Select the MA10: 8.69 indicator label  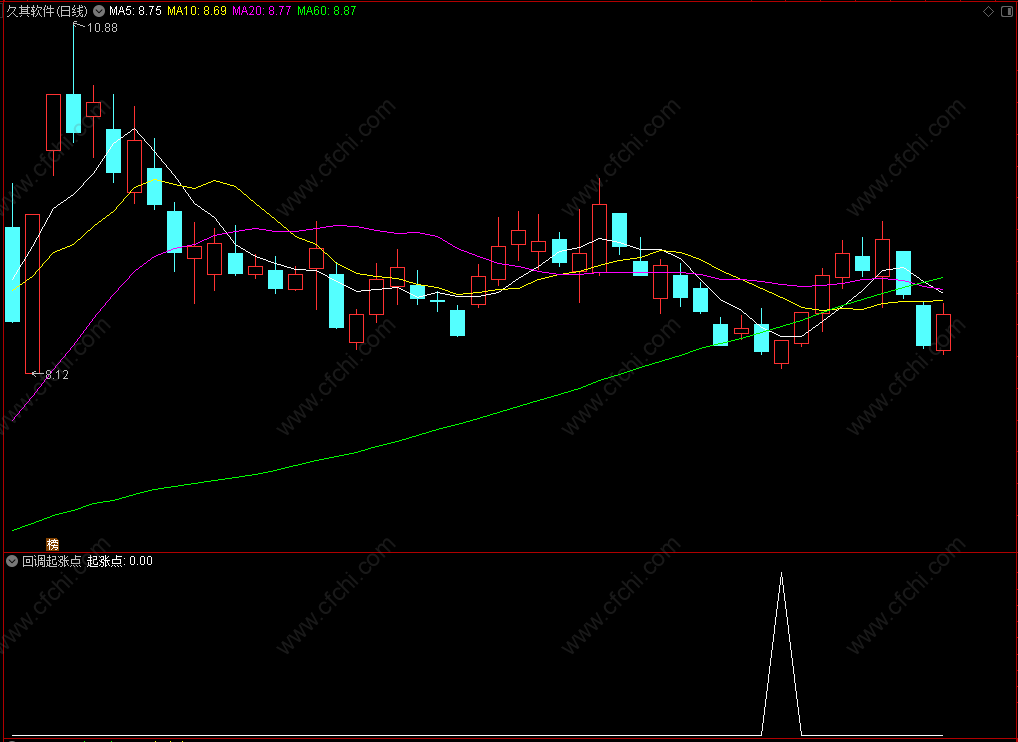click(197, 11)
